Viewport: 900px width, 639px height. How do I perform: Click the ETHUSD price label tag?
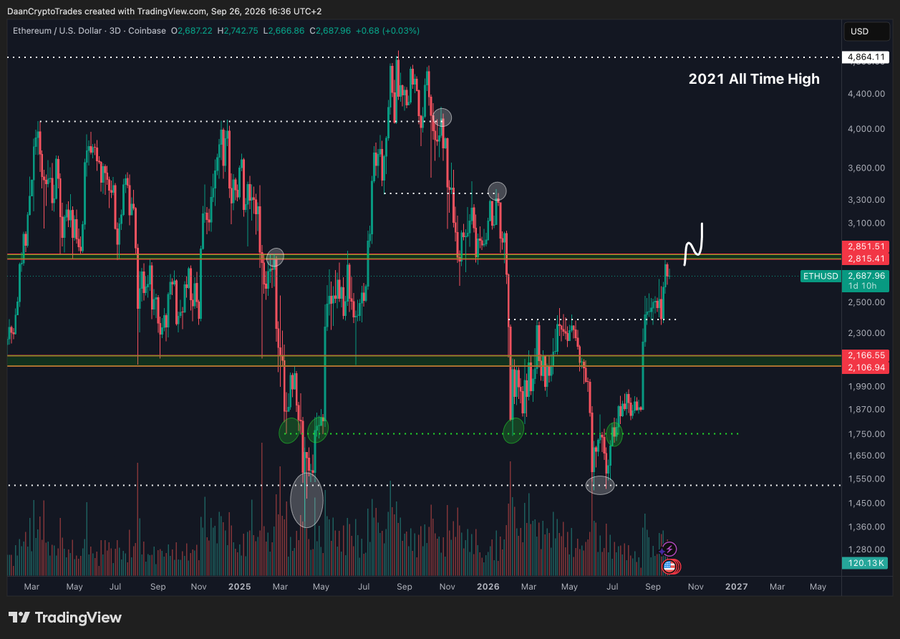821,276
